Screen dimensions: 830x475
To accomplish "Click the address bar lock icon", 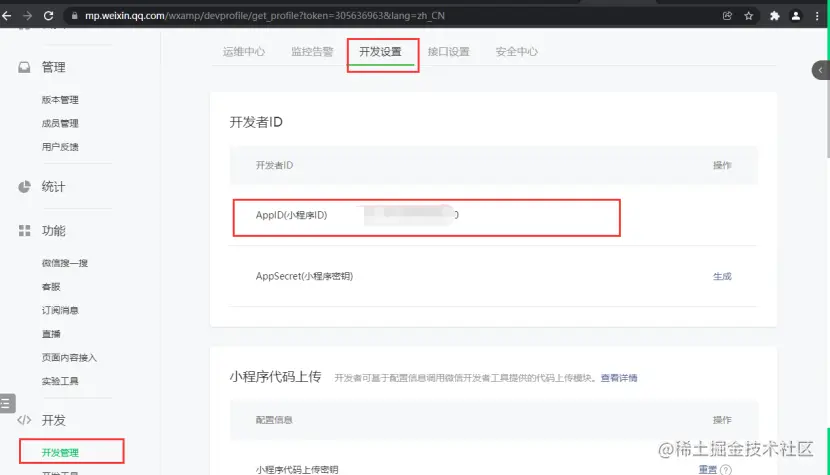I will [74, 16].
